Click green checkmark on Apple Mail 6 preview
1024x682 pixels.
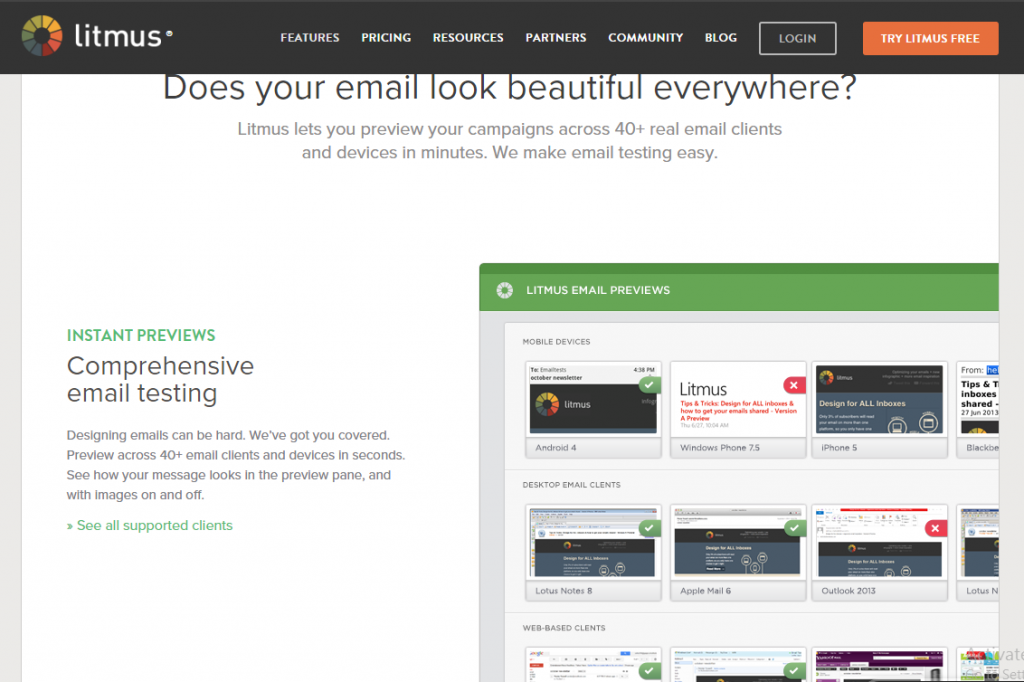click(x=793, y=528)
